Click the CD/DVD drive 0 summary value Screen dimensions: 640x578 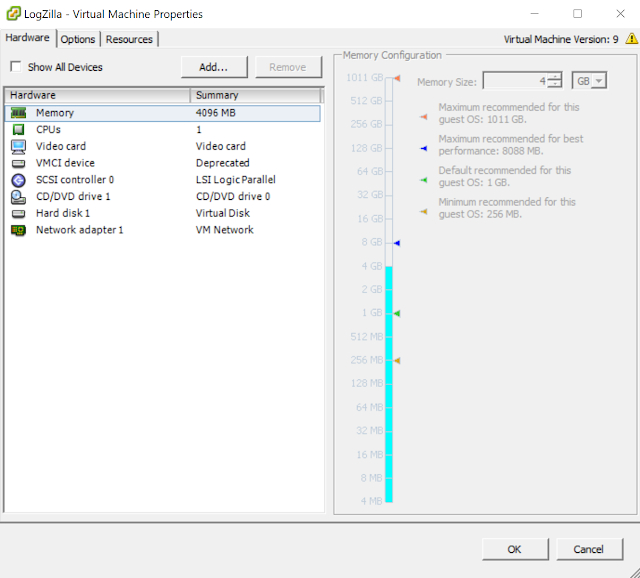pos(233,197)
